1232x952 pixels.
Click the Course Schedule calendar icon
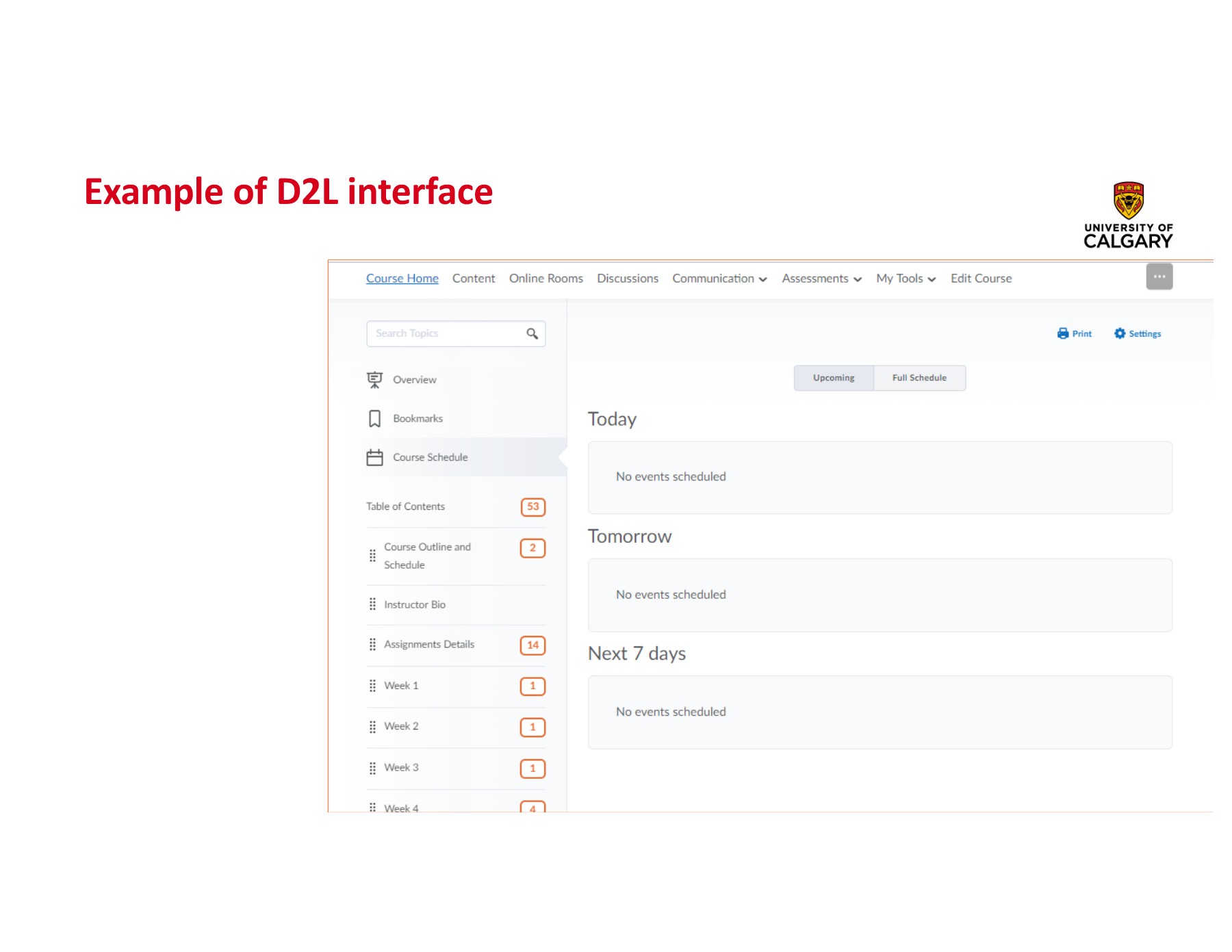(x=374, y=458)
